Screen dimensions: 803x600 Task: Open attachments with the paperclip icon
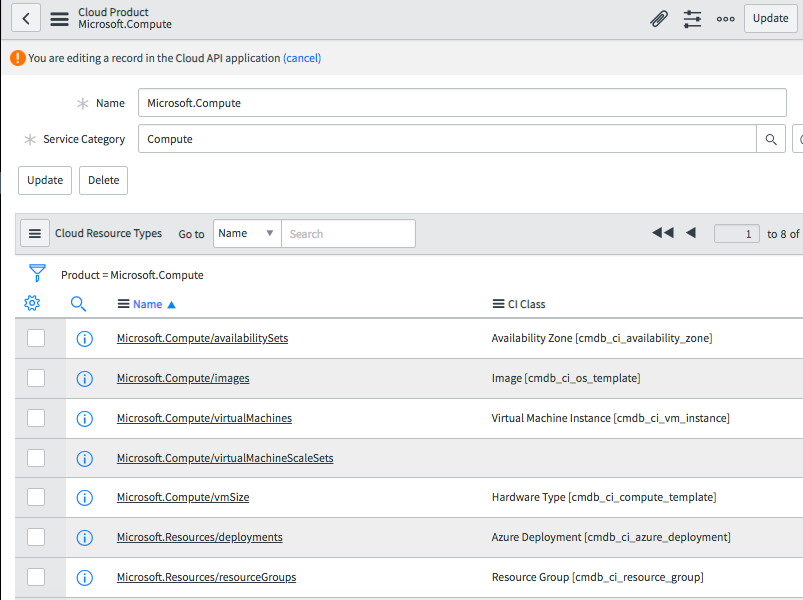(x=659, y=19)
